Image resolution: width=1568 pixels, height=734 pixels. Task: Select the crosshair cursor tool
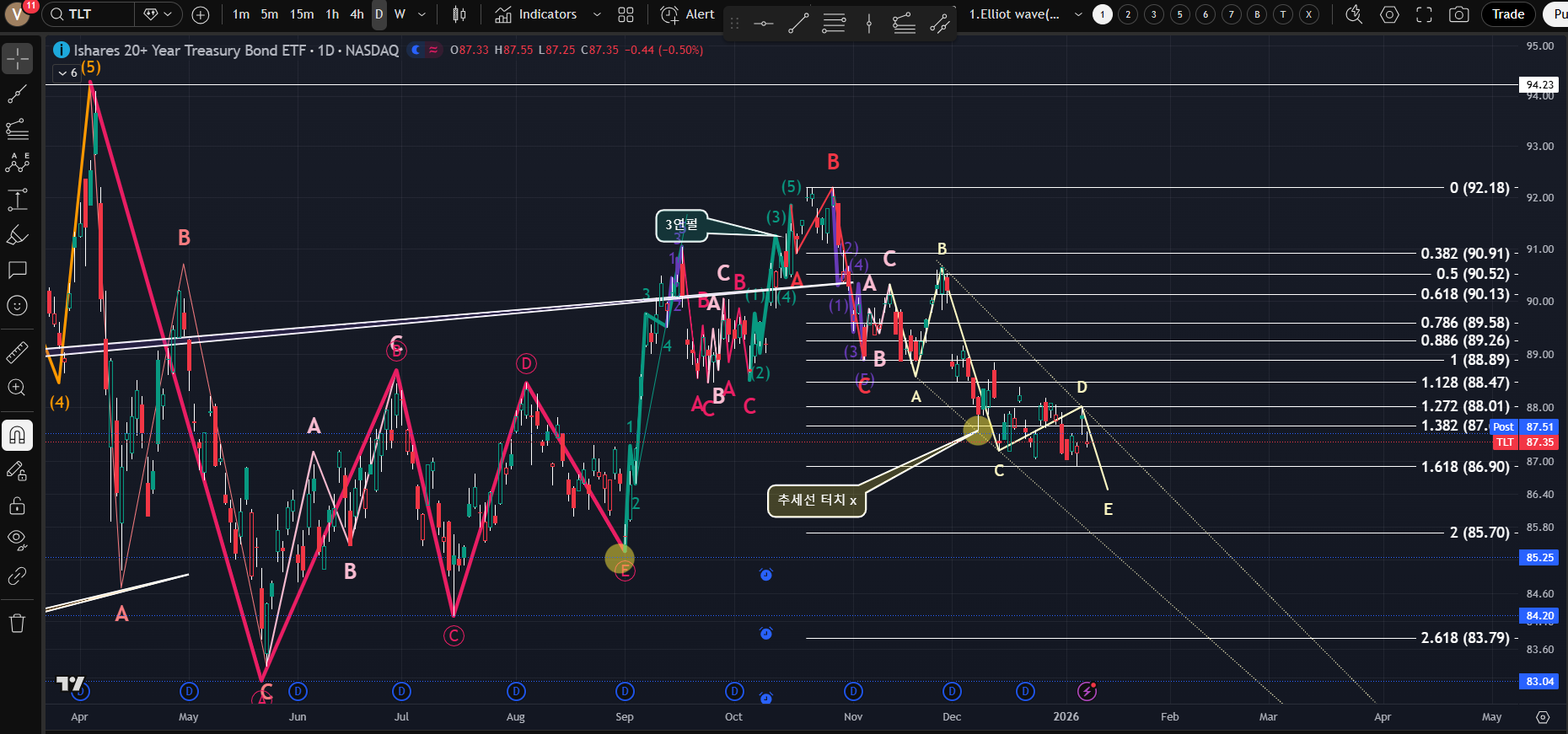pyautogui.click(x=17, y=58)
